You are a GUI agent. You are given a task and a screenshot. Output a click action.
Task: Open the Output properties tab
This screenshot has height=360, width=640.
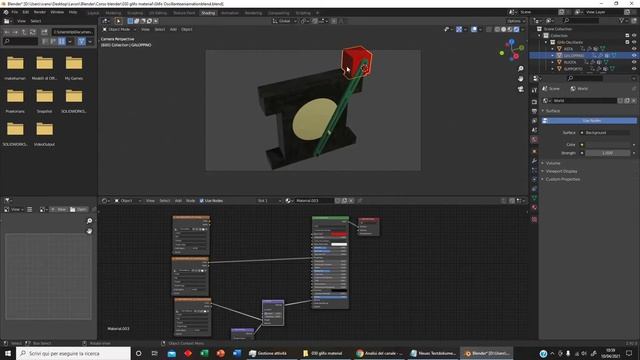tap(534, 111)
